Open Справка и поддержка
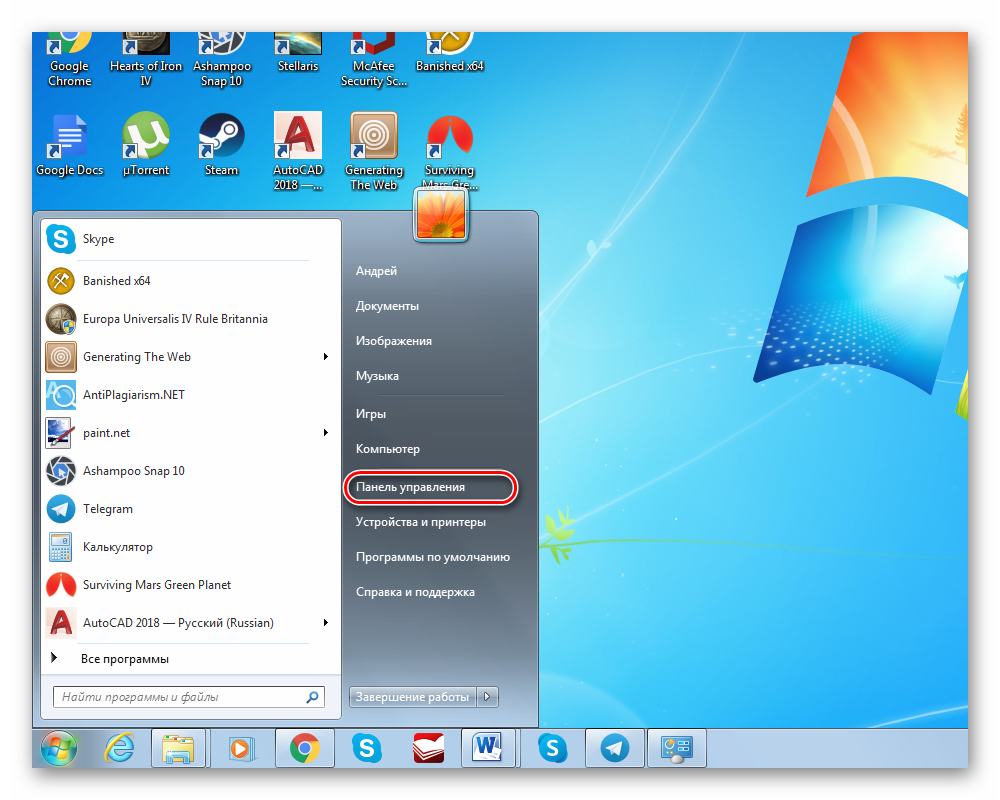 [415, 592]
